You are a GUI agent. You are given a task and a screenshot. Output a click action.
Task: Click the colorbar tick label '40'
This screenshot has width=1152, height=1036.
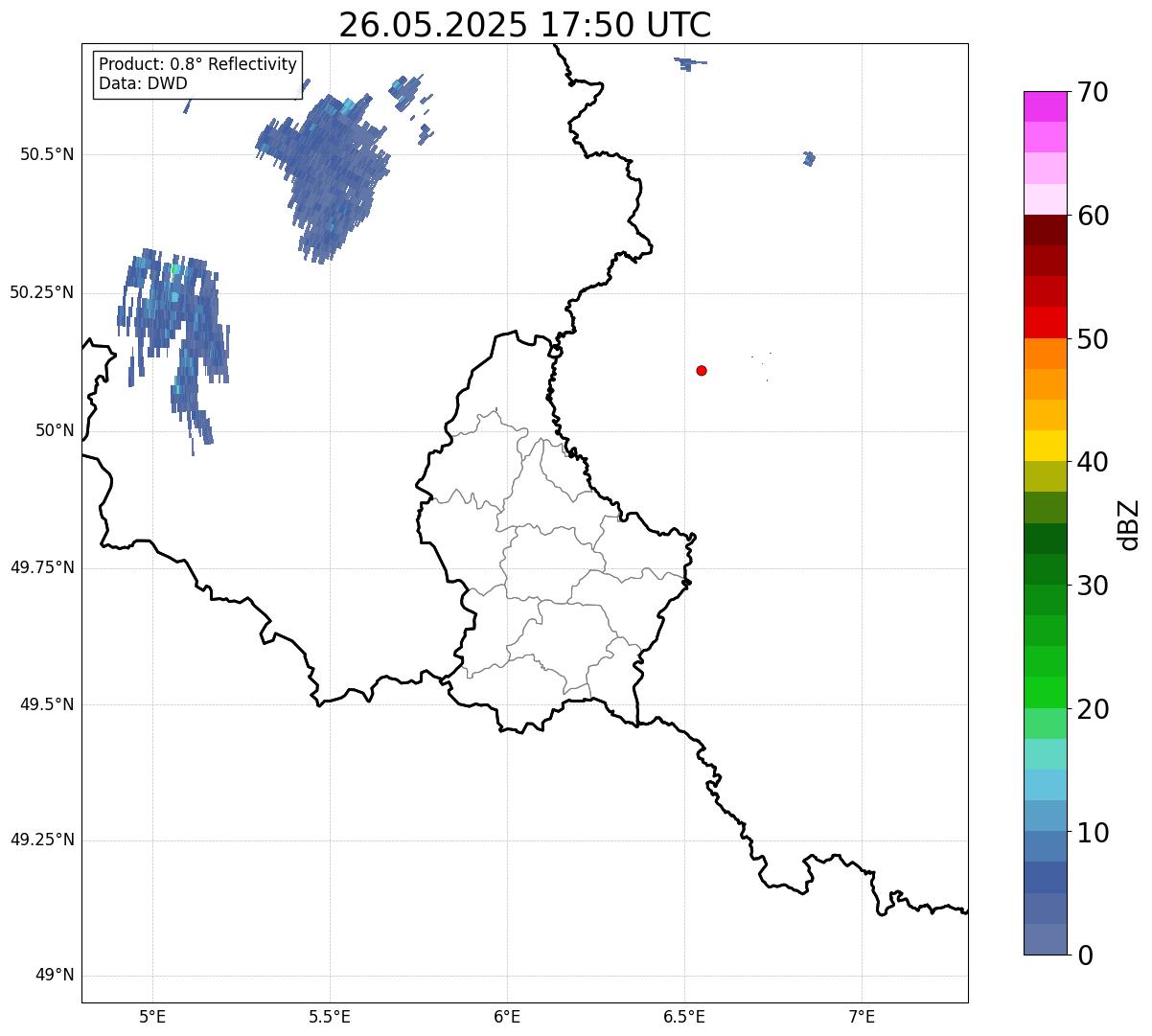[x=1093, y=462]
